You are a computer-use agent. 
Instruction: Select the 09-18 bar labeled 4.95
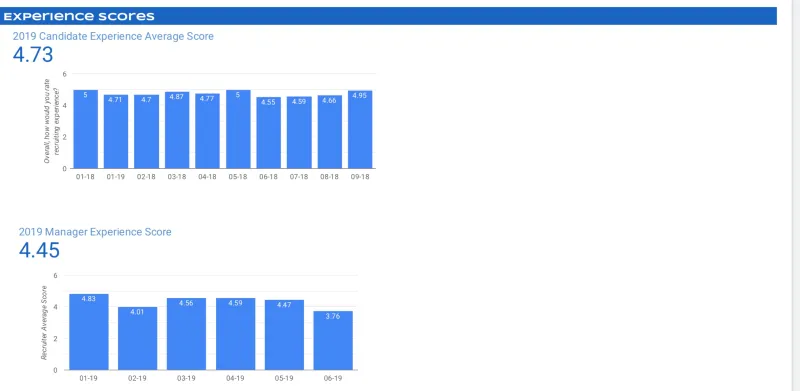[360, 130]
